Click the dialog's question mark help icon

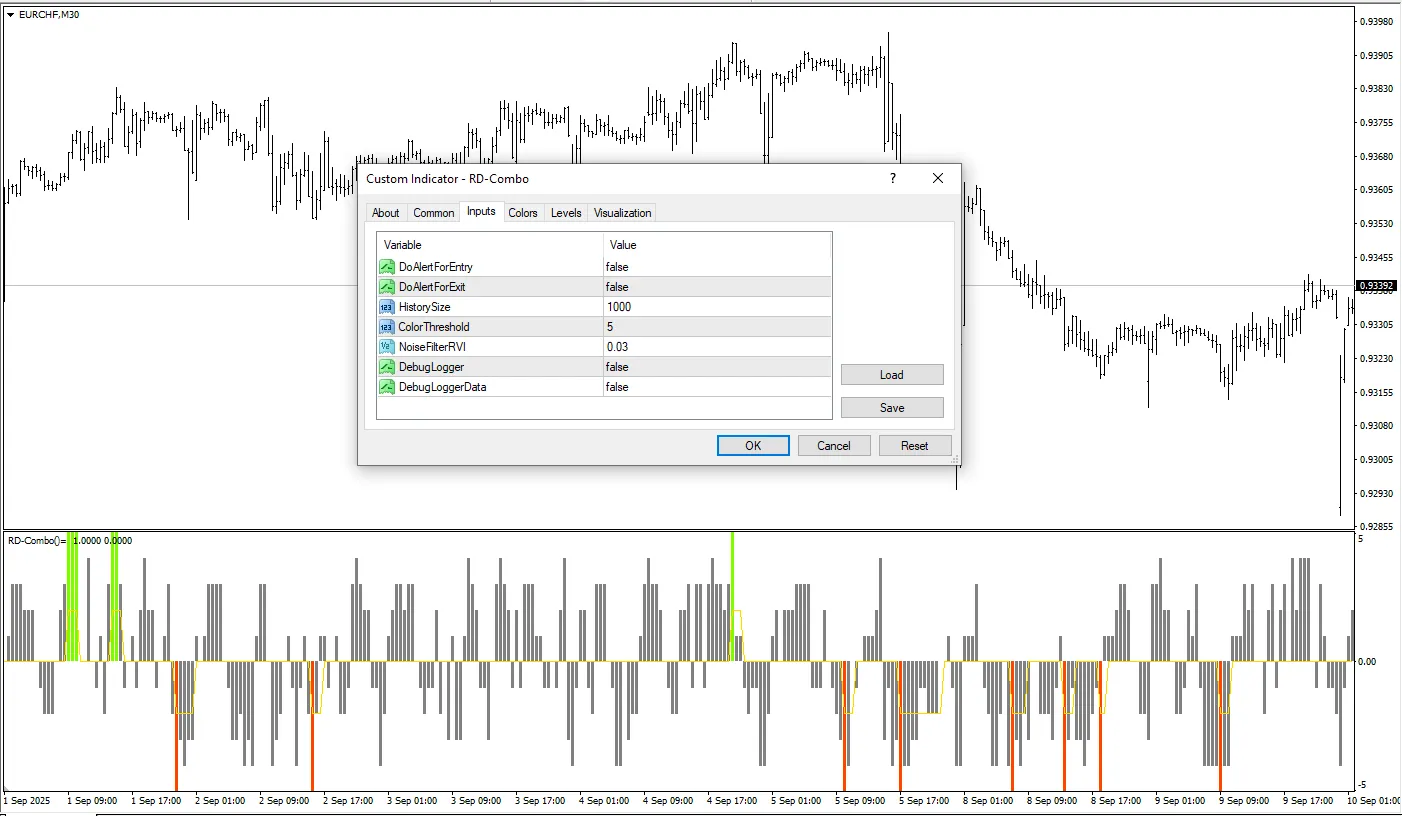click(892, 178)
